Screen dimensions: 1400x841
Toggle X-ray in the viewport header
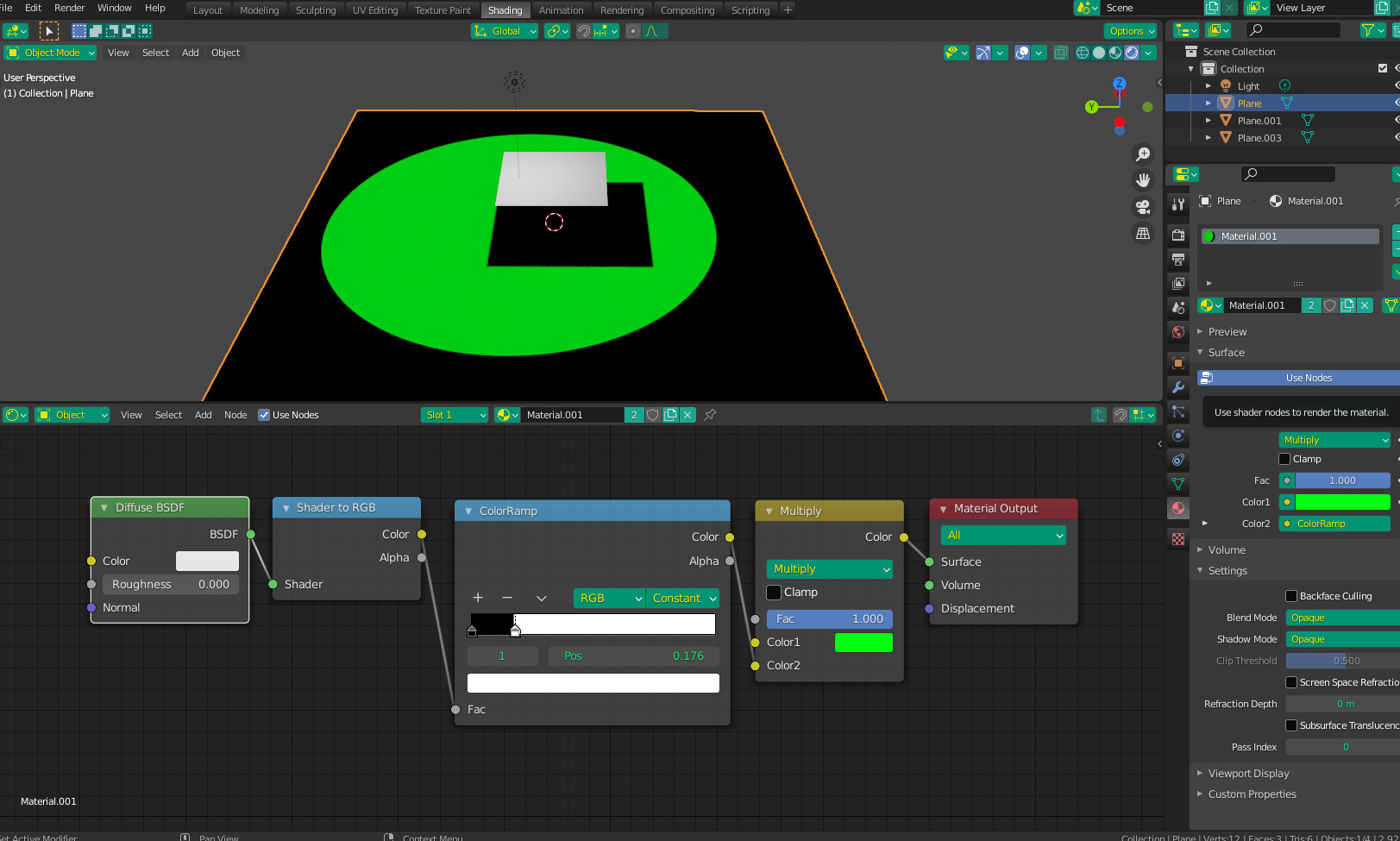point(1061,53)
